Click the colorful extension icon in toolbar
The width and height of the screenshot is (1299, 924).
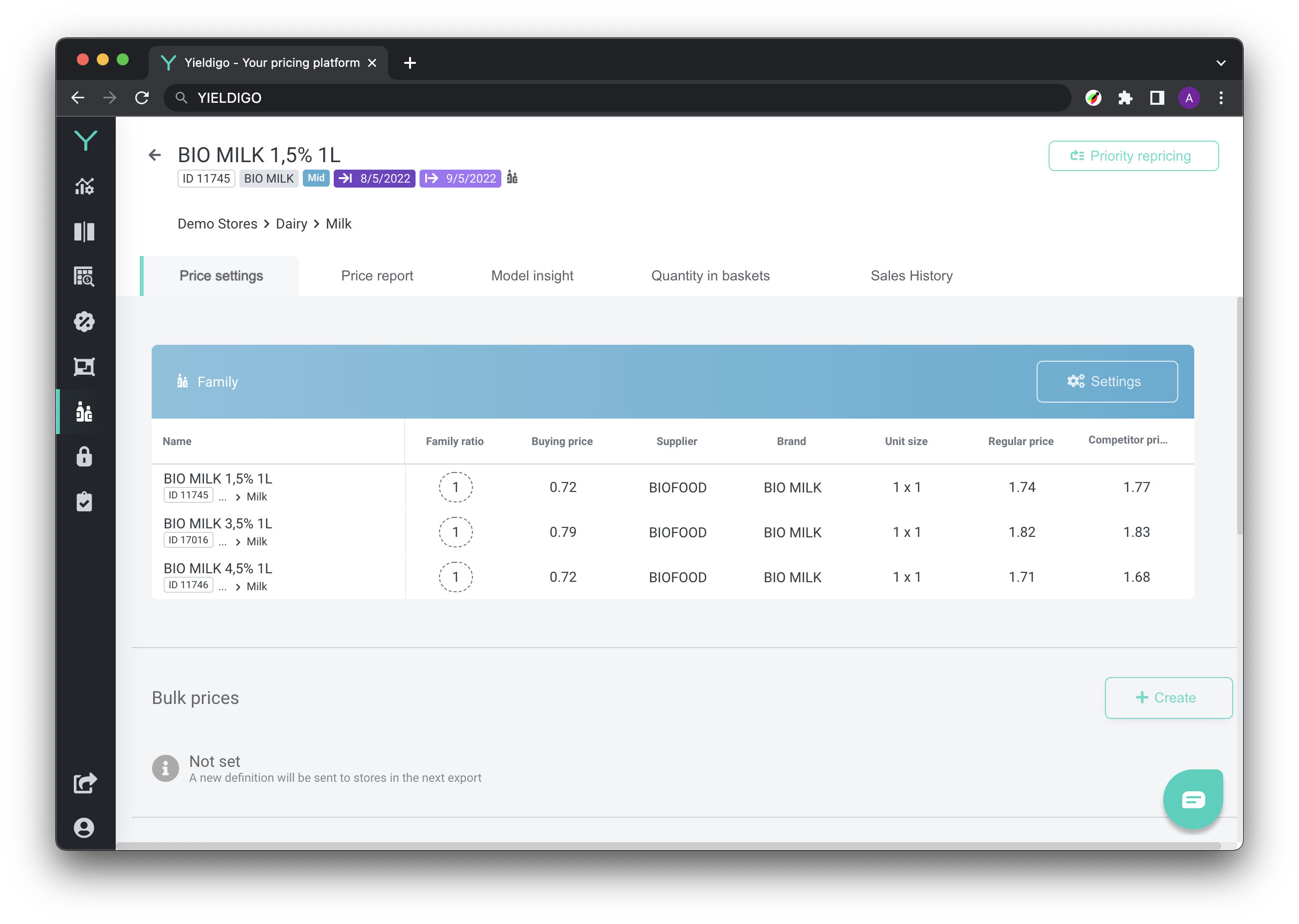click(x=1093, y=98)
